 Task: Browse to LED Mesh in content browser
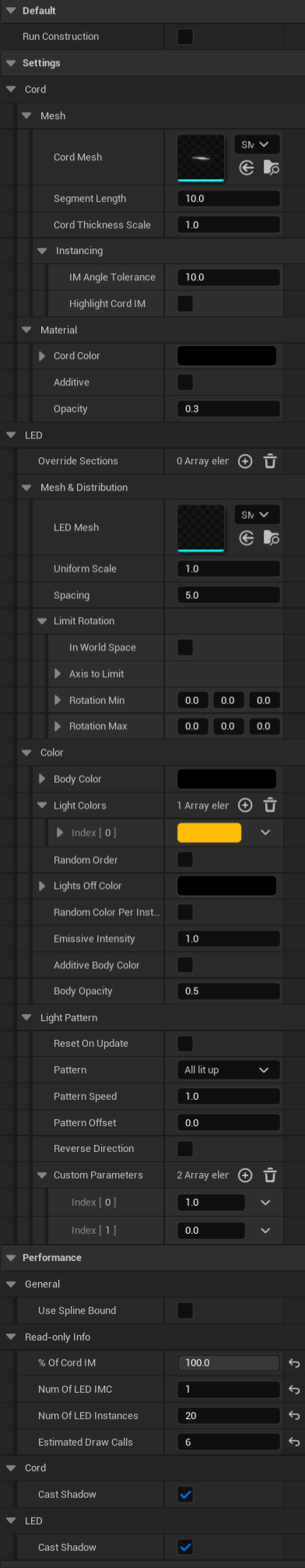(271, 537)
